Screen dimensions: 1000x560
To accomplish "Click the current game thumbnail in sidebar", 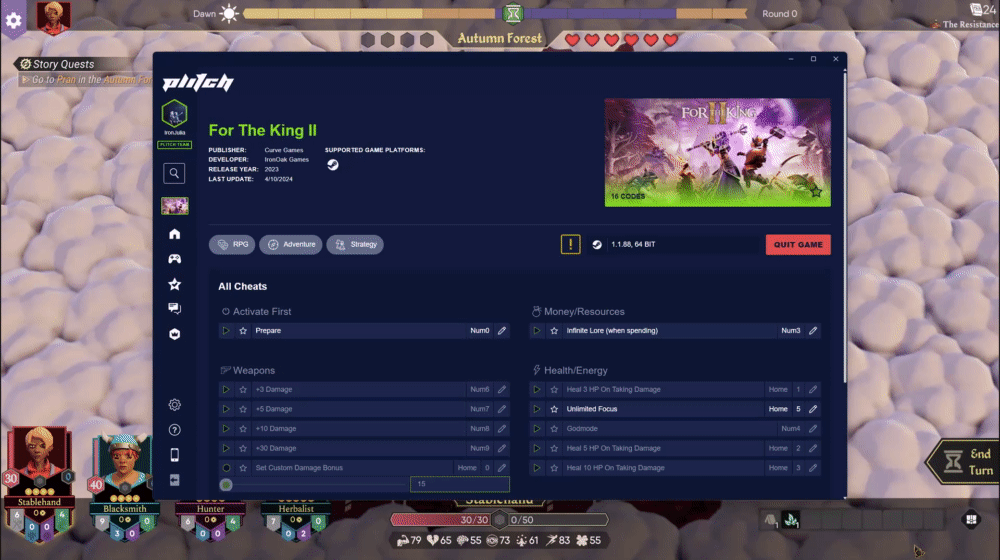I will pyautogui.click(x=174, y=205).
